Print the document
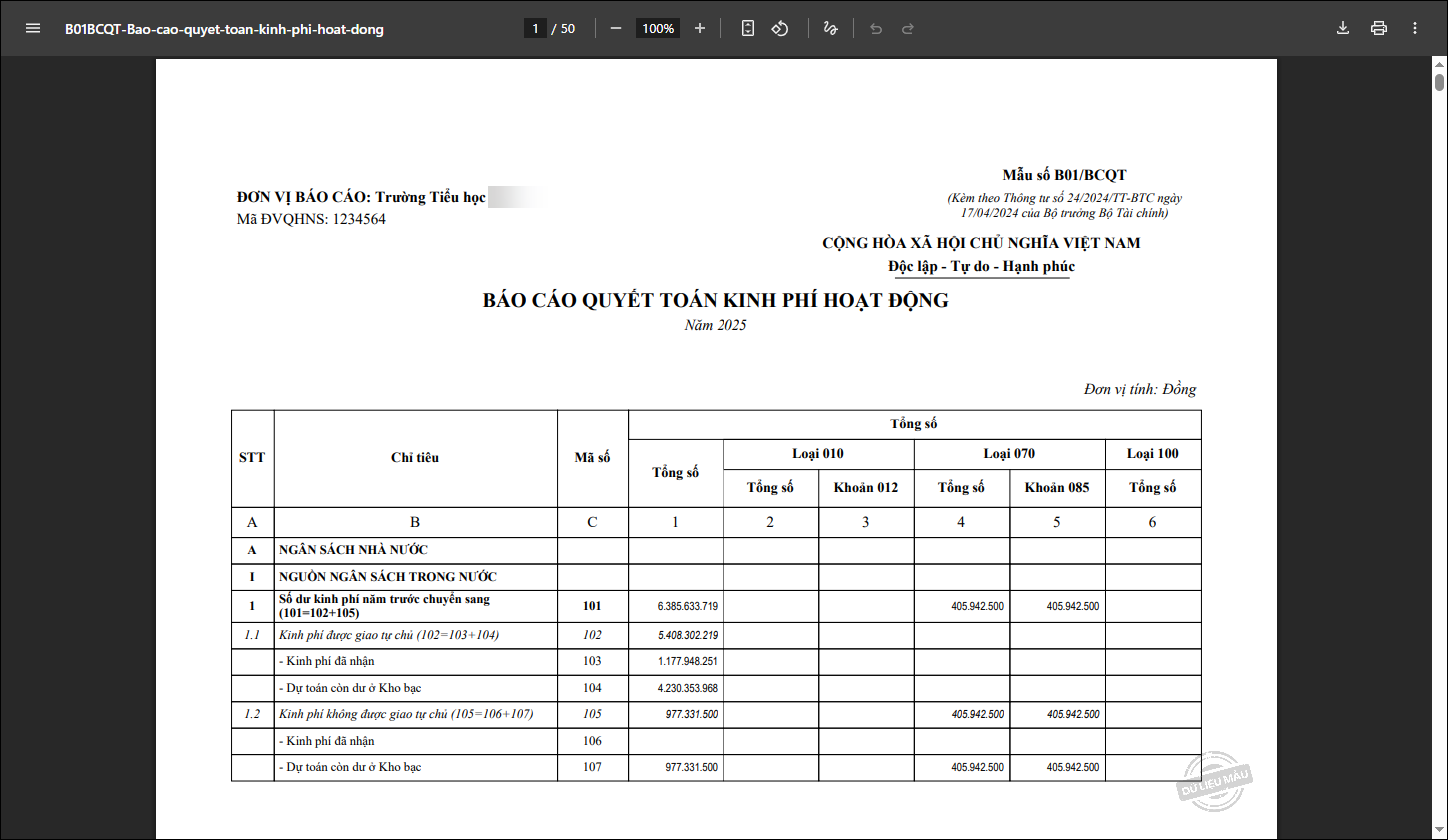 click(1379, 28)
